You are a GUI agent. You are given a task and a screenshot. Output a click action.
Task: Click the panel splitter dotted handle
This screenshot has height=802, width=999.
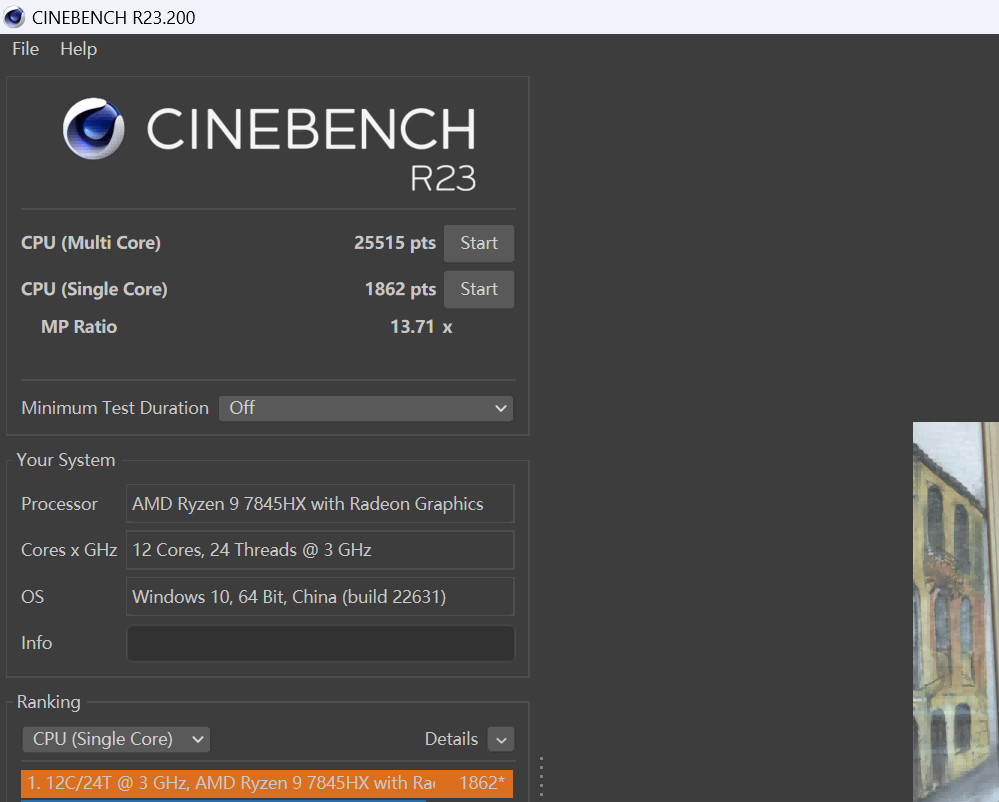[542, 777]
